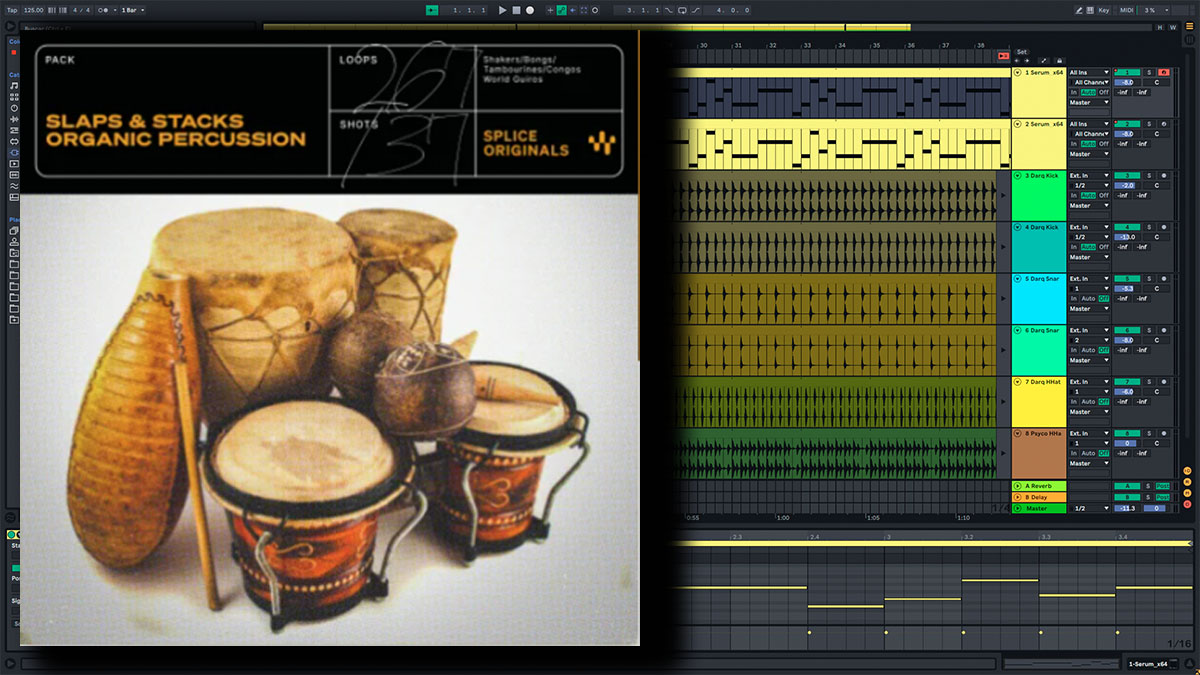This screenshot has width=1200, height=675.
Task: Unfold the B Delay return track
Action: pyautogui.click(x=1018, y=497)
